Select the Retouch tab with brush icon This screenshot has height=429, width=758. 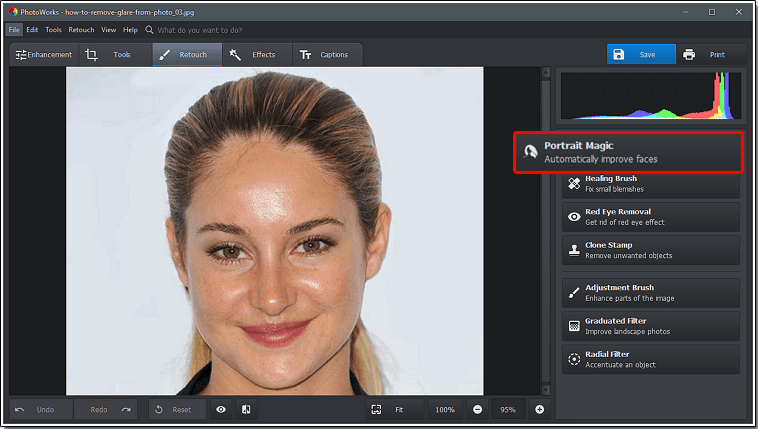[x=188, y=55]
